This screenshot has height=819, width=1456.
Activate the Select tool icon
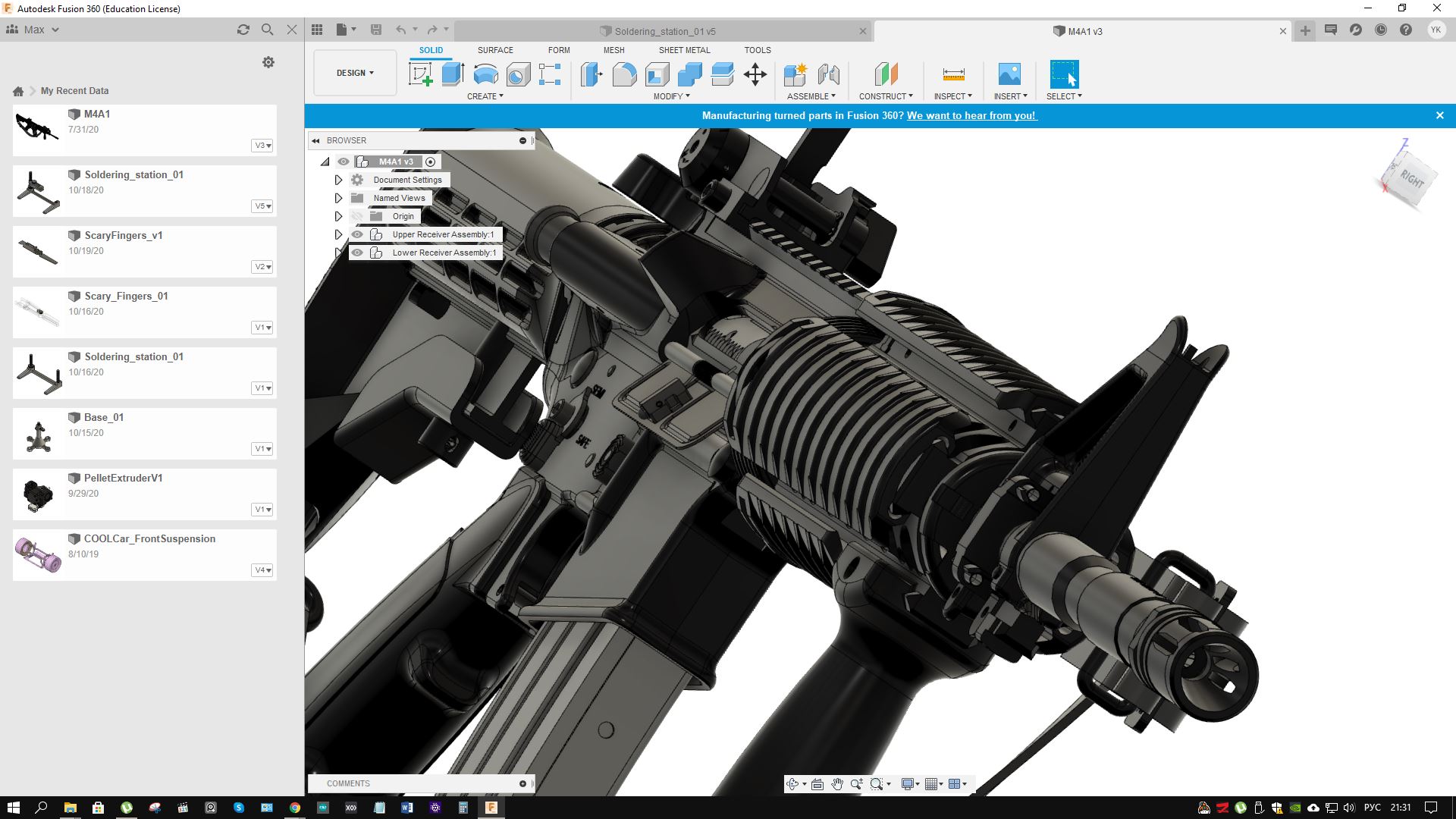click(x=1064, y=74)
